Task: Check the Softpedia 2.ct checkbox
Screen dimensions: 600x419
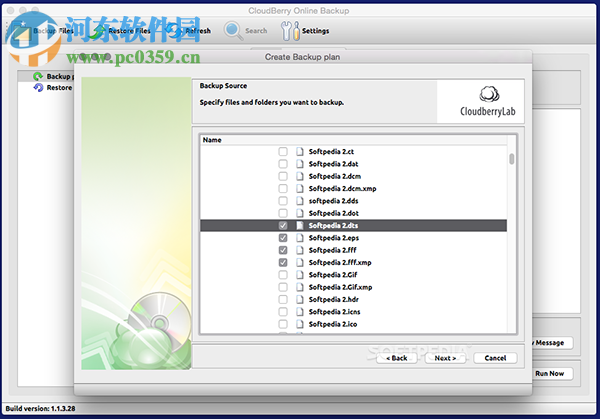Action: [x=283, y=152]
